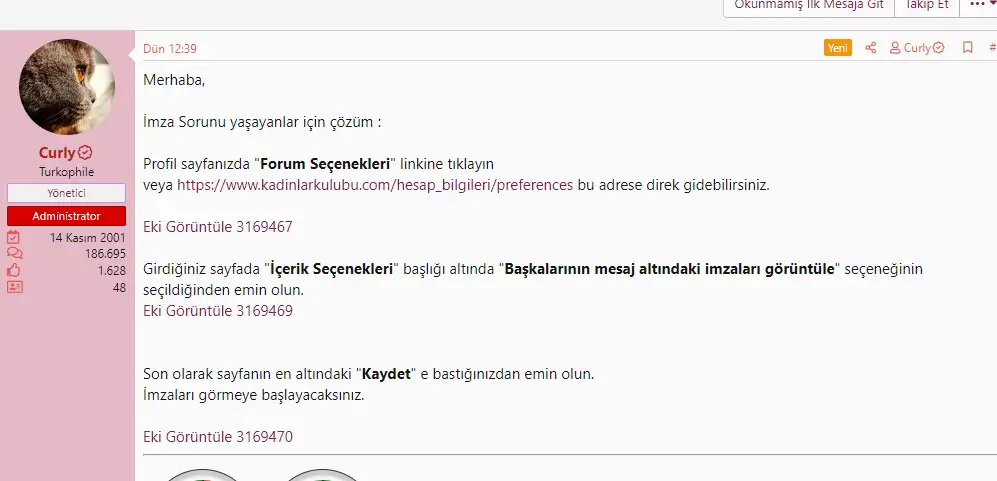Click the Okunmamış İlk Mesaja Git button
This screenshot has width=997, height=481.
point(808,5)
